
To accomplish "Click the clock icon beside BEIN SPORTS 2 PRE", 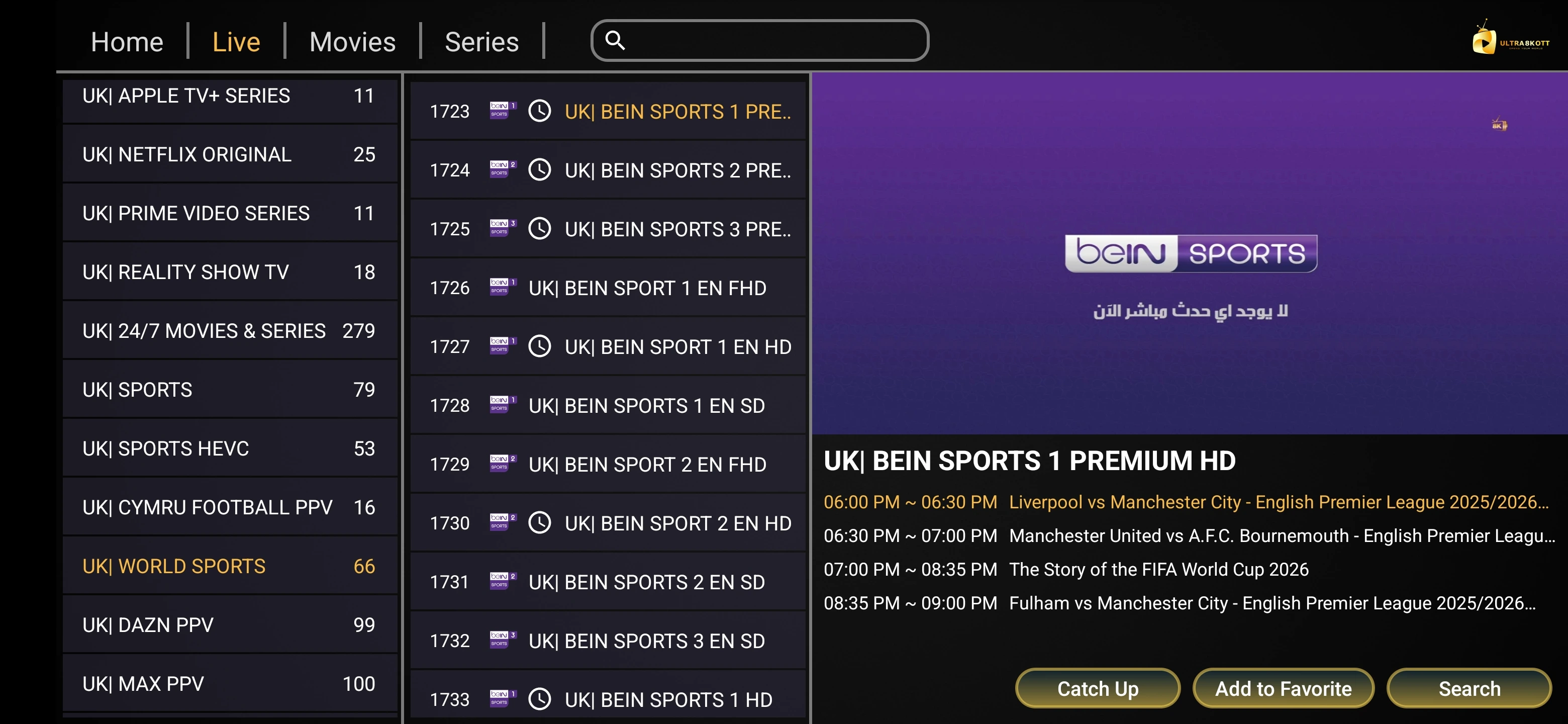I will (x=539, y=169).
